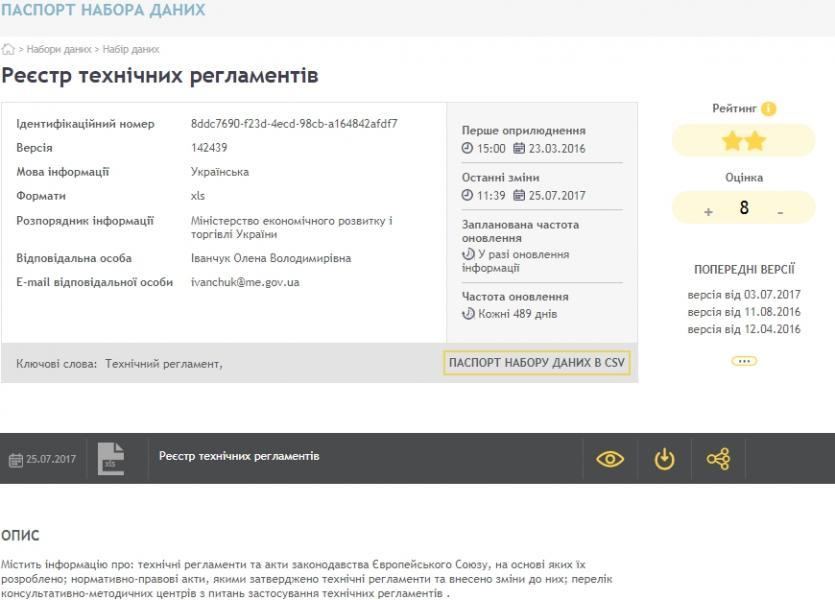Open ПАСПОРТ НАБОРУ ДАНИХ В CSV
This screenshot has height=600, width=835.
point(537,363)
